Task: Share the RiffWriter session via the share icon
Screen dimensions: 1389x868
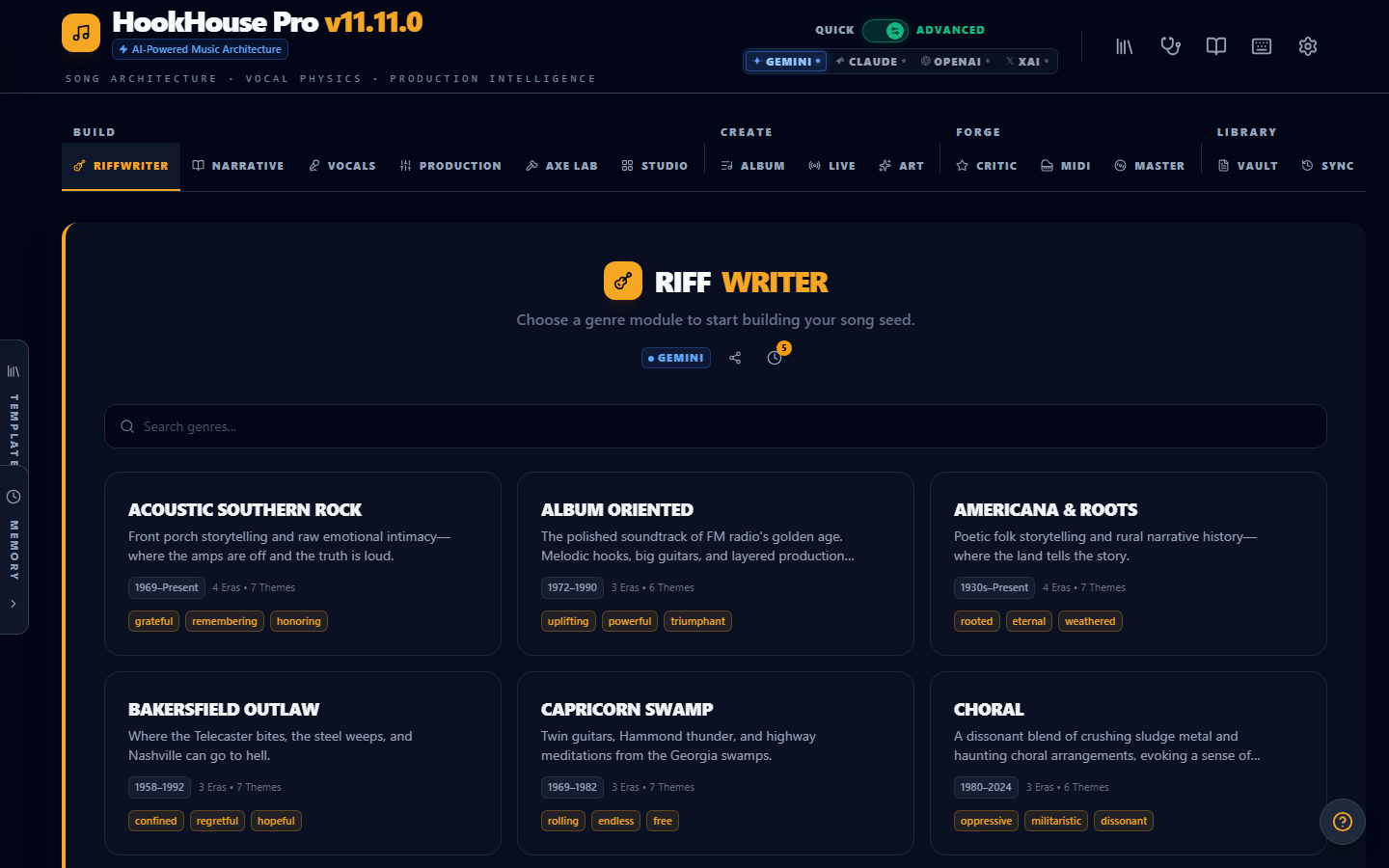Action: (735, 357)
